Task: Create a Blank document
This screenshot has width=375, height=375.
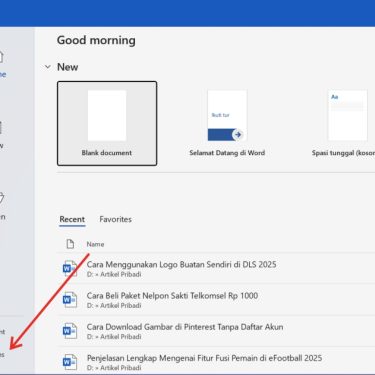Action: [x=107, y=123]
